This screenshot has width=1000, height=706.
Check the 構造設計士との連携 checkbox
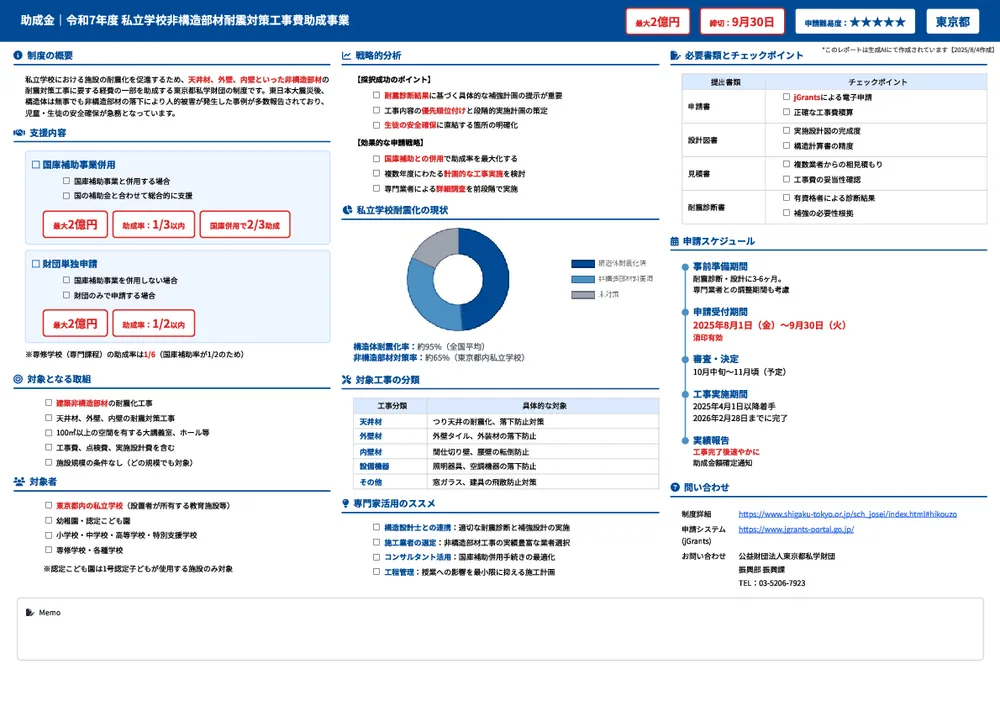[376, 527]
